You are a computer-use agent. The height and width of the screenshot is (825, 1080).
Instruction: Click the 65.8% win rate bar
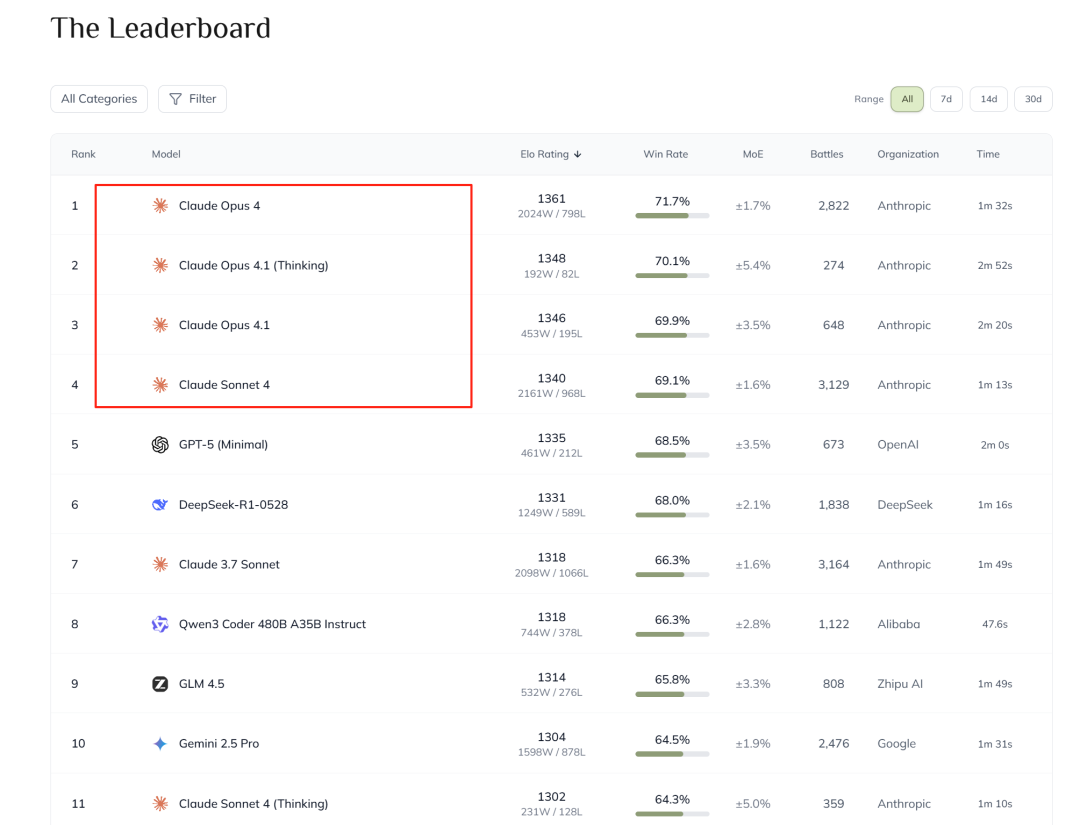point(672,694)
